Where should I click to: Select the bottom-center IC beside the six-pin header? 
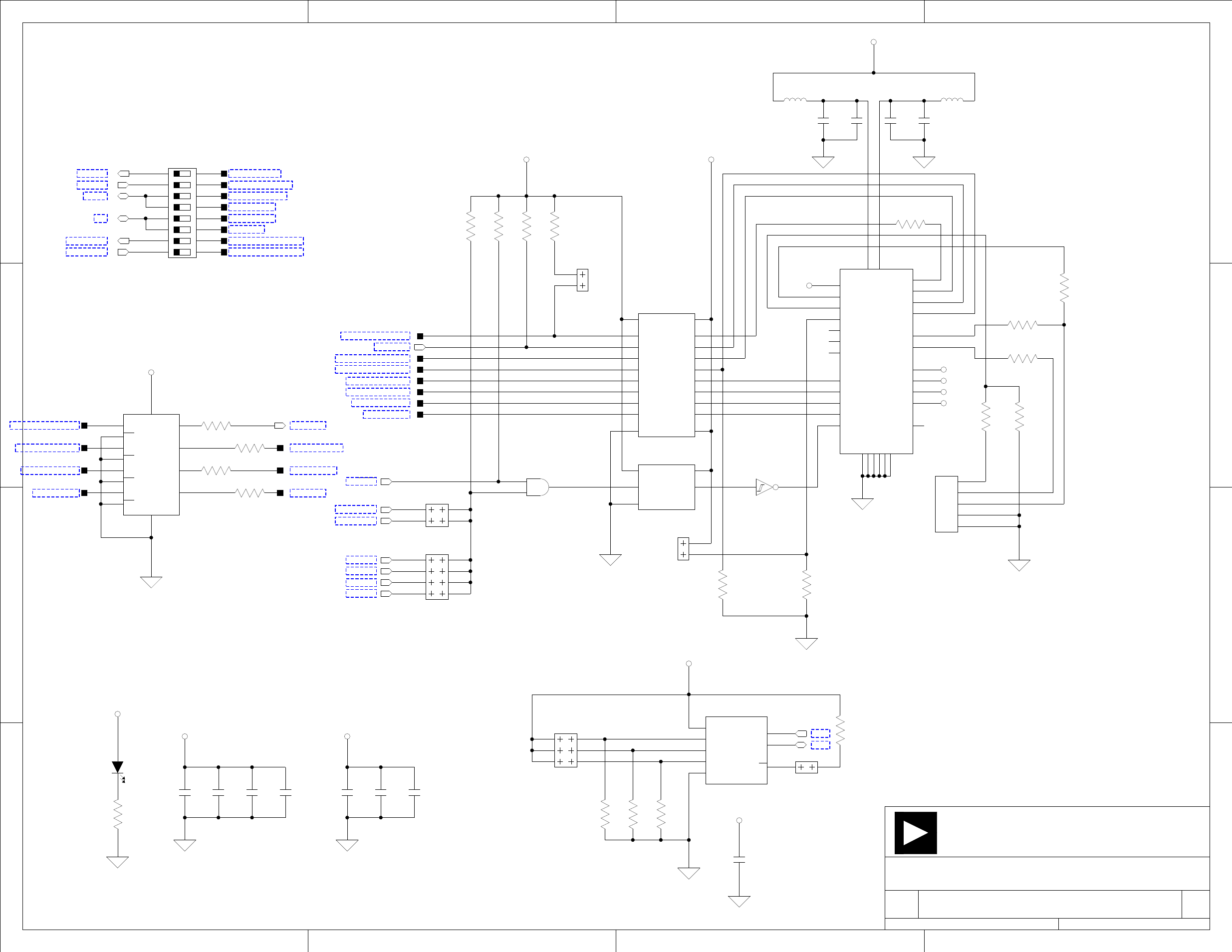(736, 750)
